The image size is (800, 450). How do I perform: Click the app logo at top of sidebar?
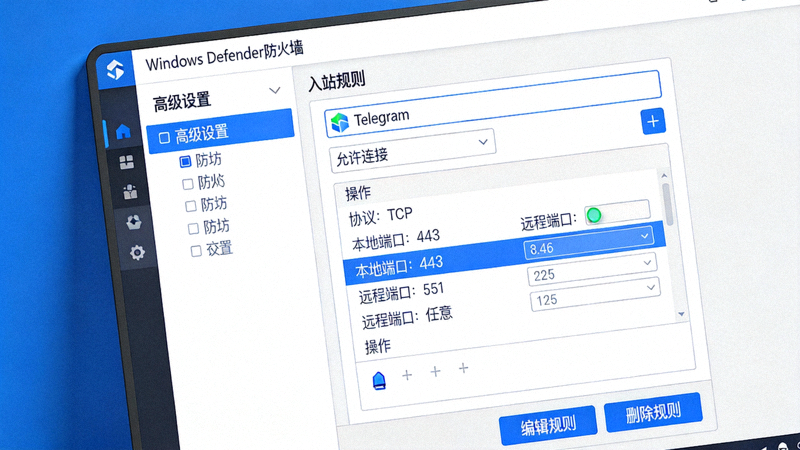115,70
